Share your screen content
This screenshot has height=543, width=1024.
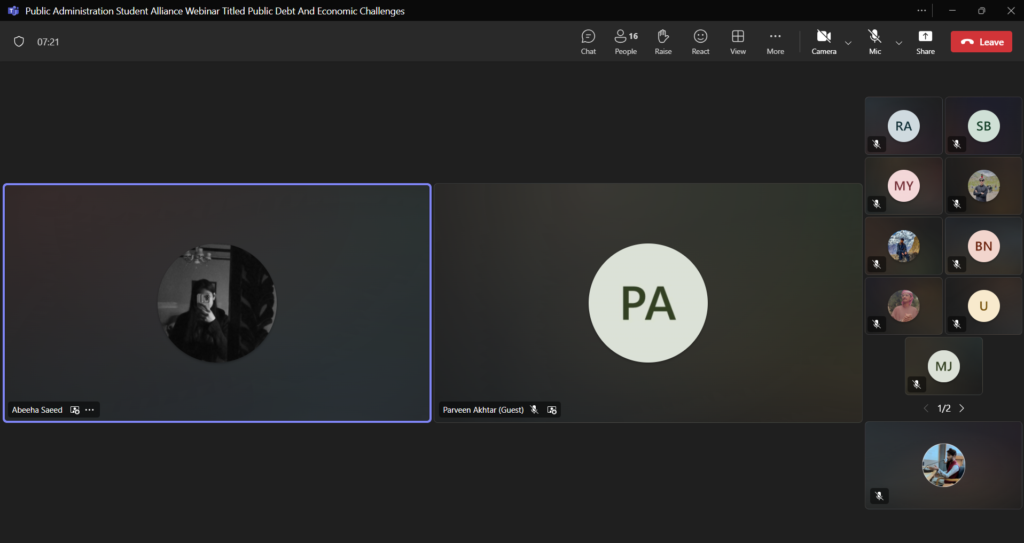925,42
